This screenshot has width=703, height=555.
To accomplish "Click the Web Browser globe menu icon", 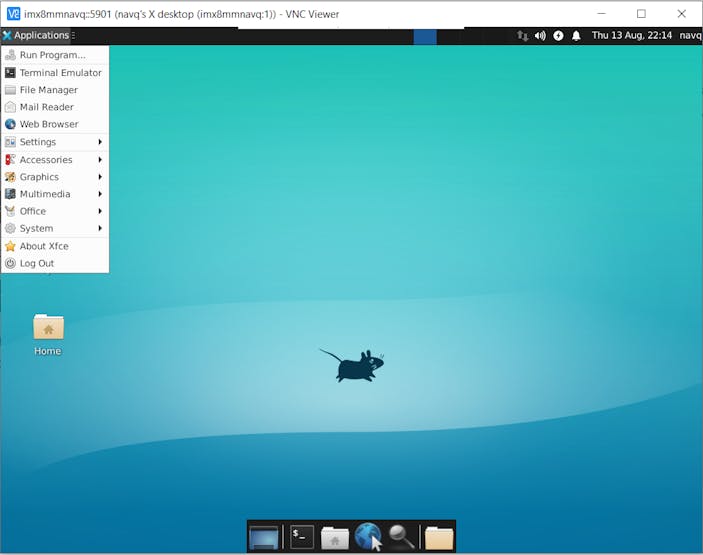I will (10, 124).
